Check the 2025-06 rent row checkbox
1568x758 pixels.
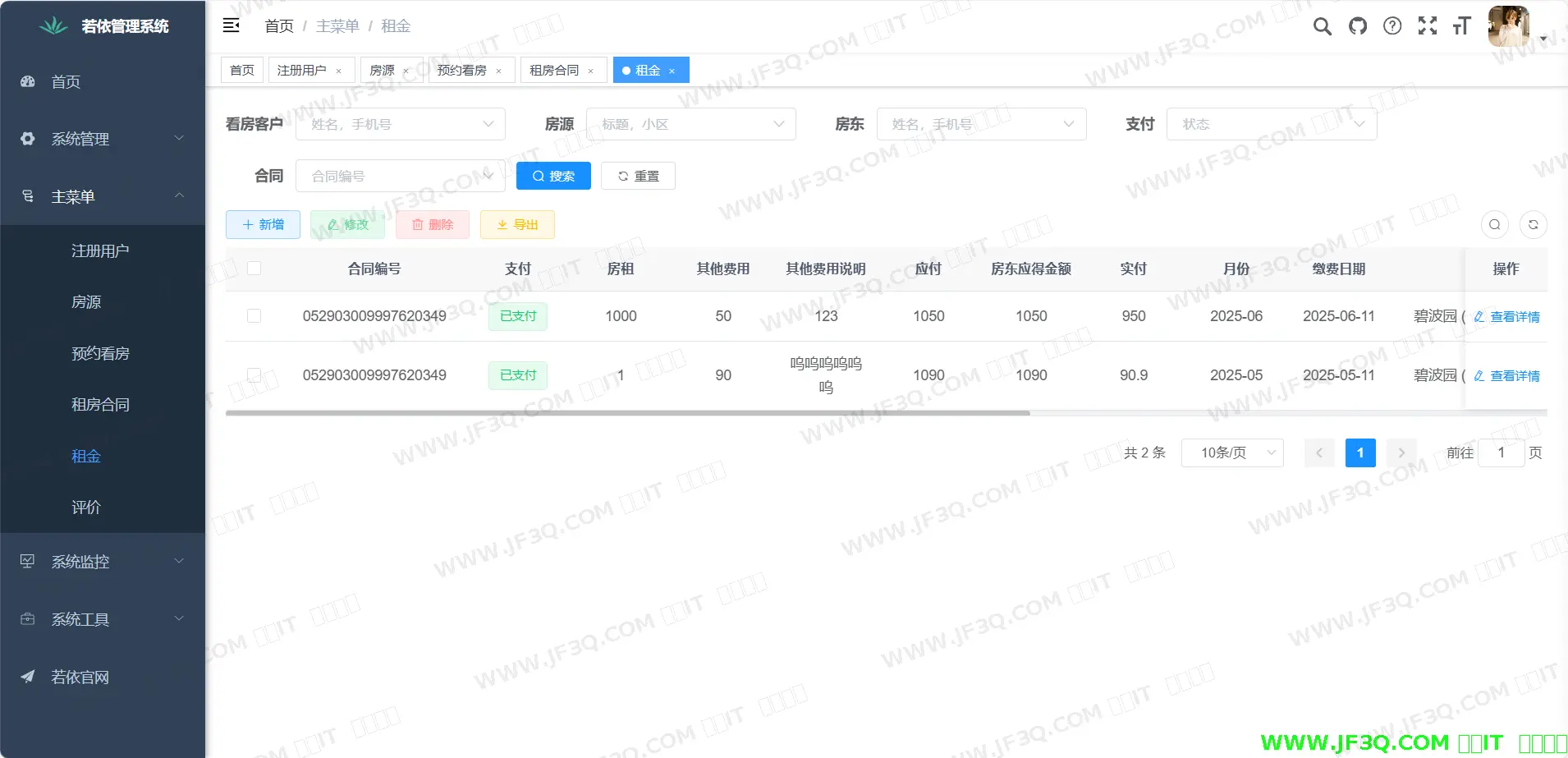[254, 316]
